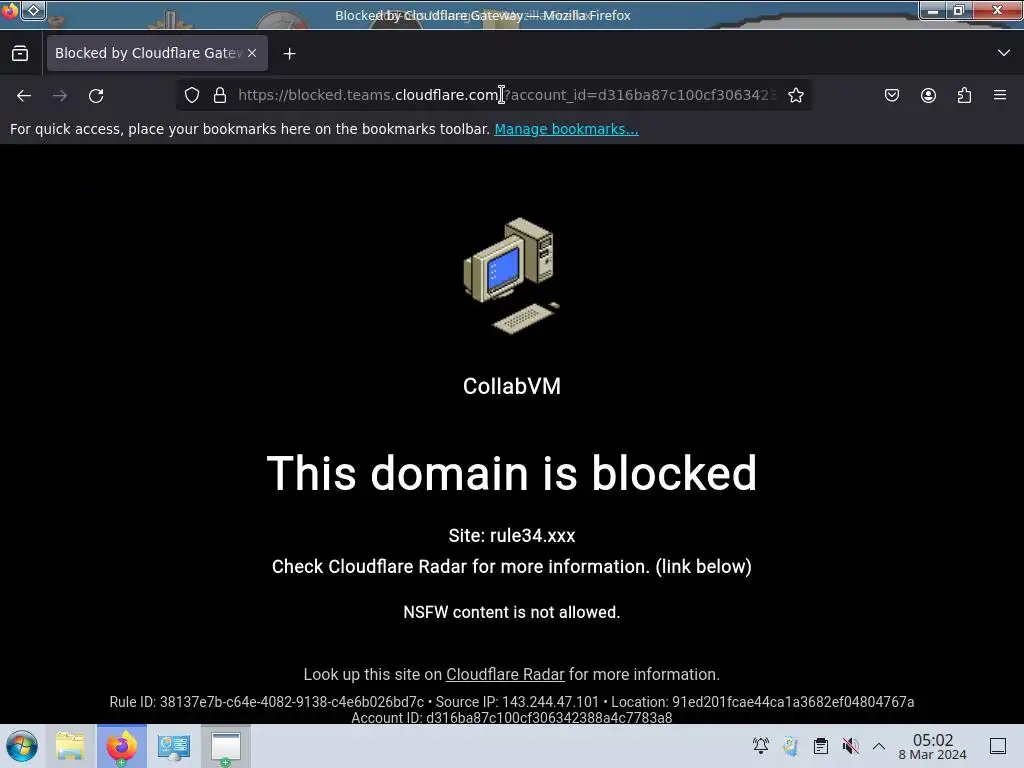
Task: Follow the Cloudflare Radar link
Action: (505, 674)
